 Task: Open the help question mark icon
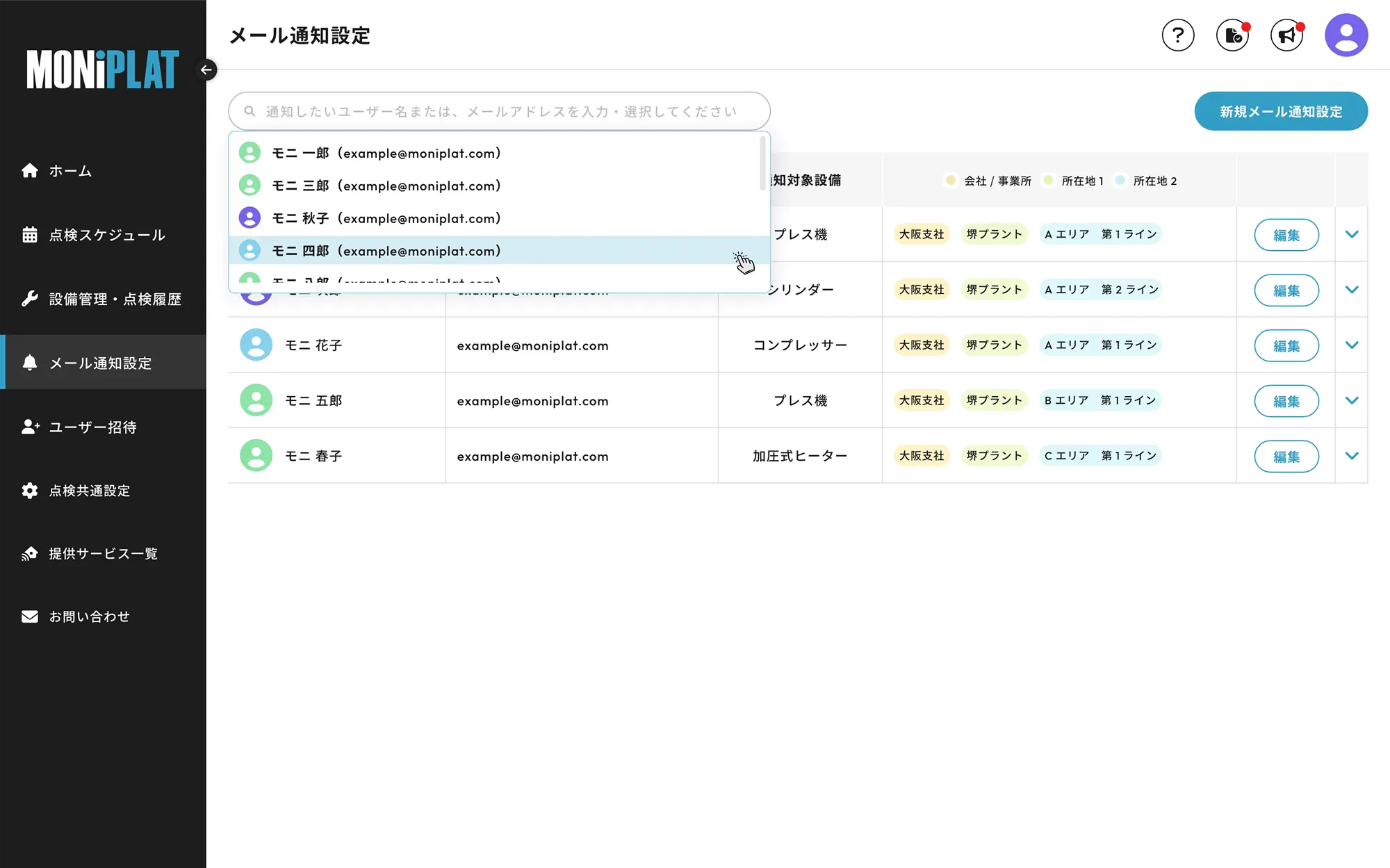click(x=1178, y=35)
